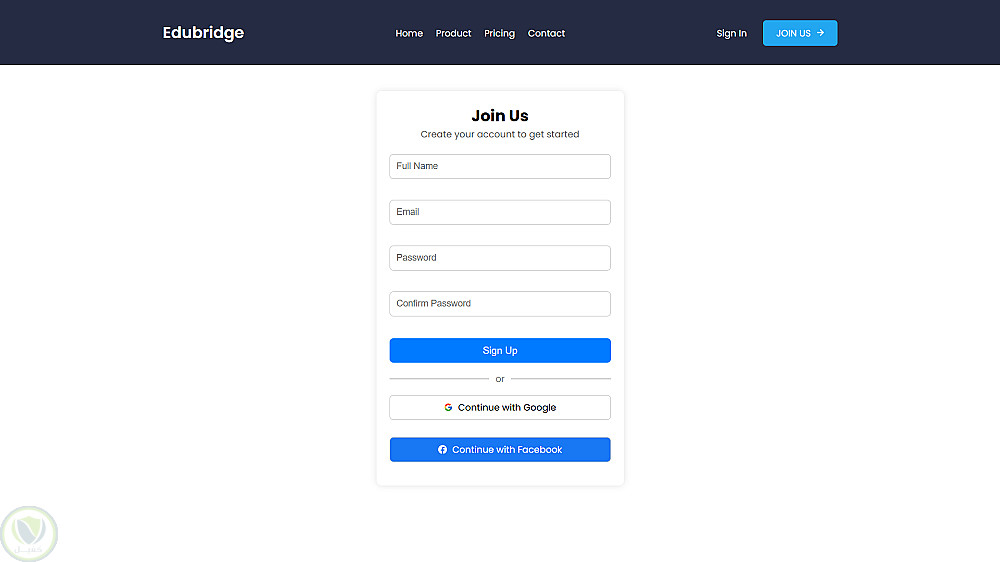Navigate to the Pricing page
This screenshot has width=1000, height=562.
coord(499,33)
